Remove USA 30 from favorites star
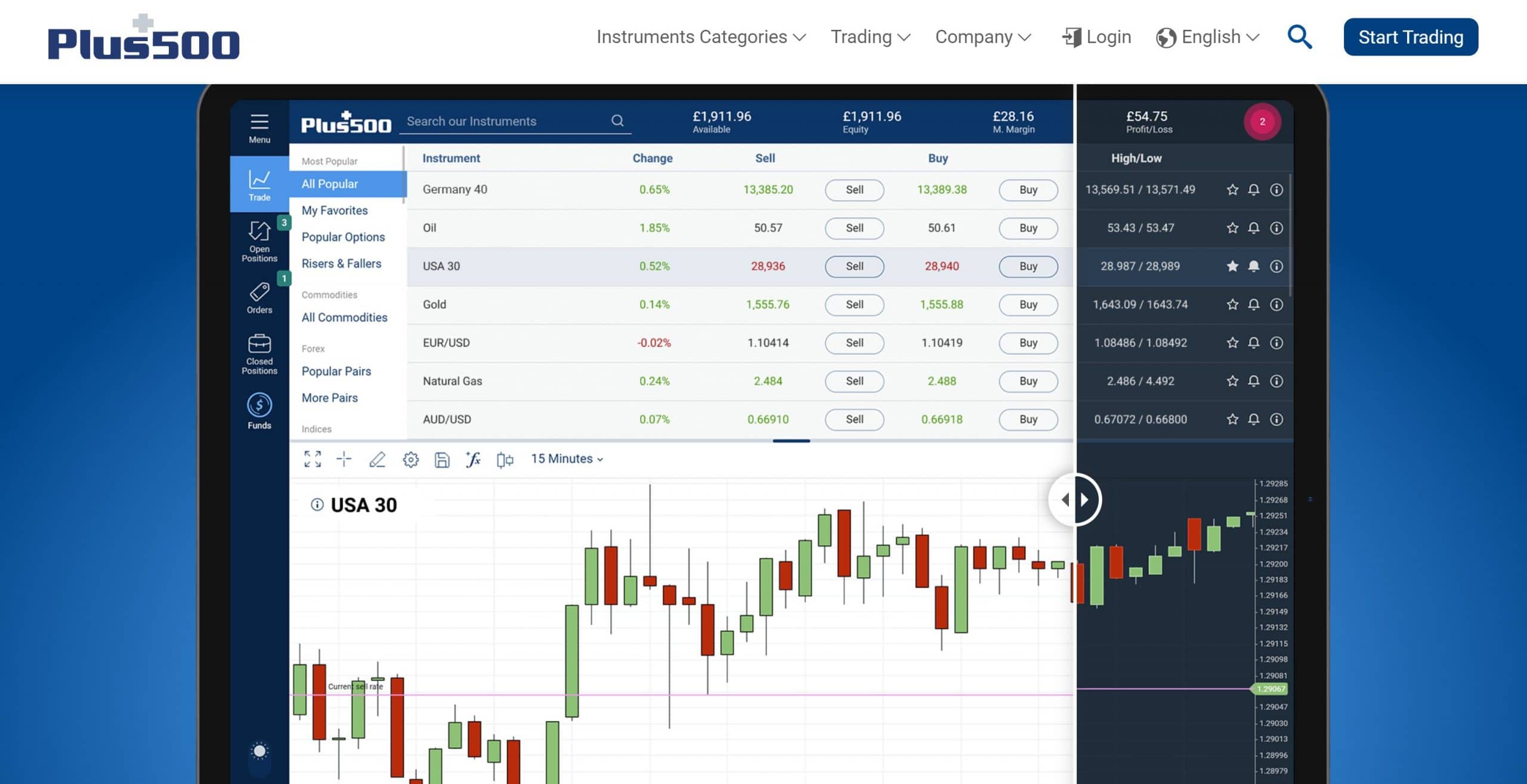1527x784 pixels. [1232, 266]
